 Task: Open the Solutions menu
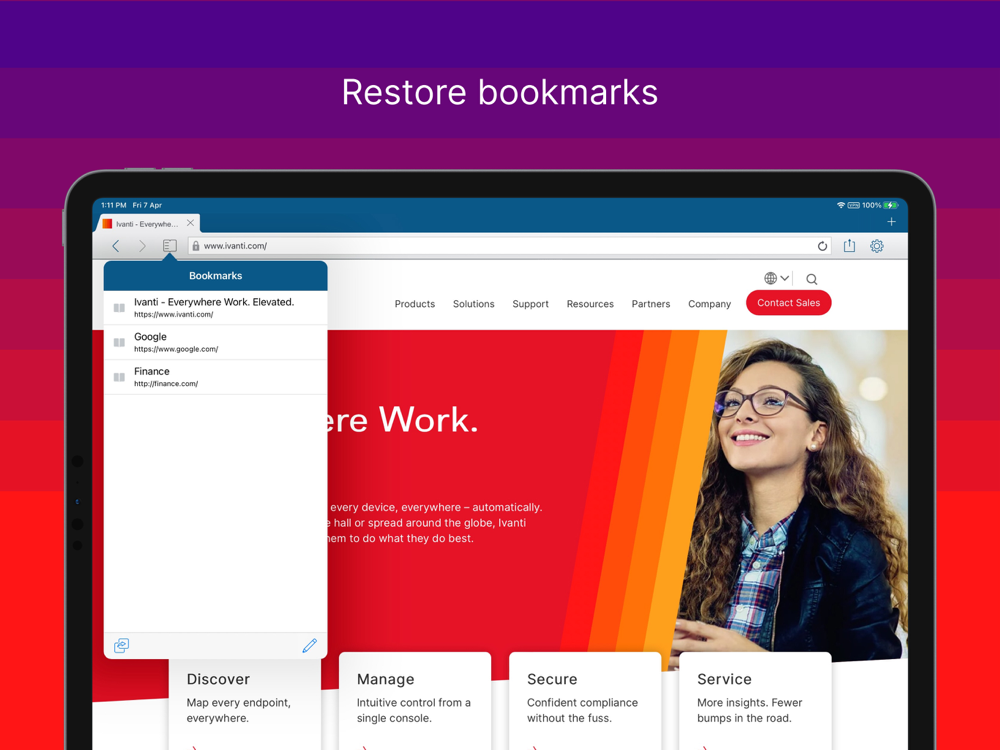coord(474,304)
